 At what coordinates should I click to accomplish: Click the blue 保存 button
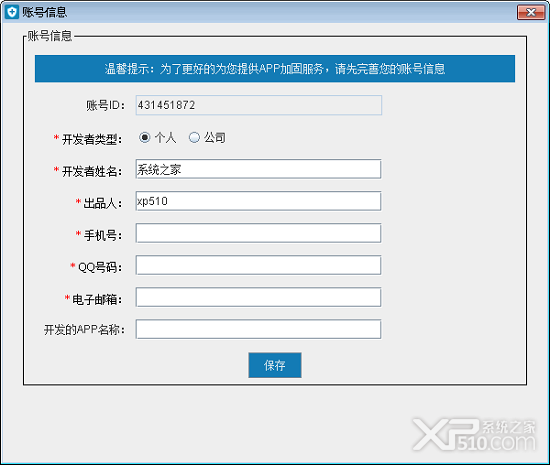point(275,365)
